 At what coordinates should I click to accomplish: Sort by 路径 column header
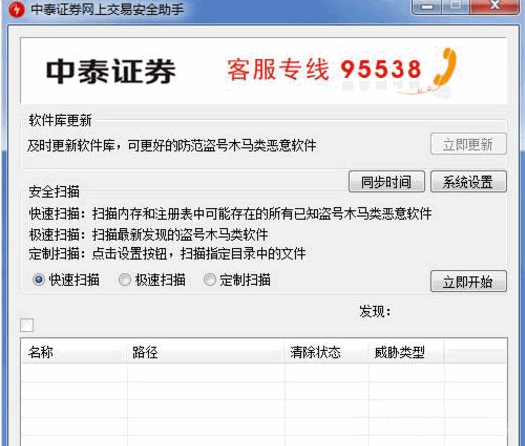[x=205, y=352]
